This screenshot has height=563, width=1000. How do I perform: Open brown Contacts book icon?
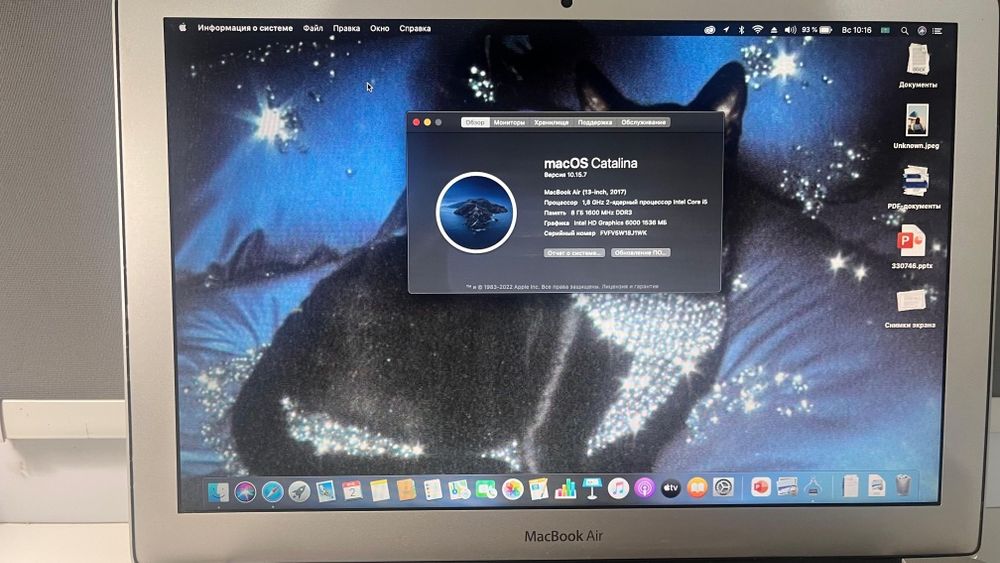(x=406, y=490)
